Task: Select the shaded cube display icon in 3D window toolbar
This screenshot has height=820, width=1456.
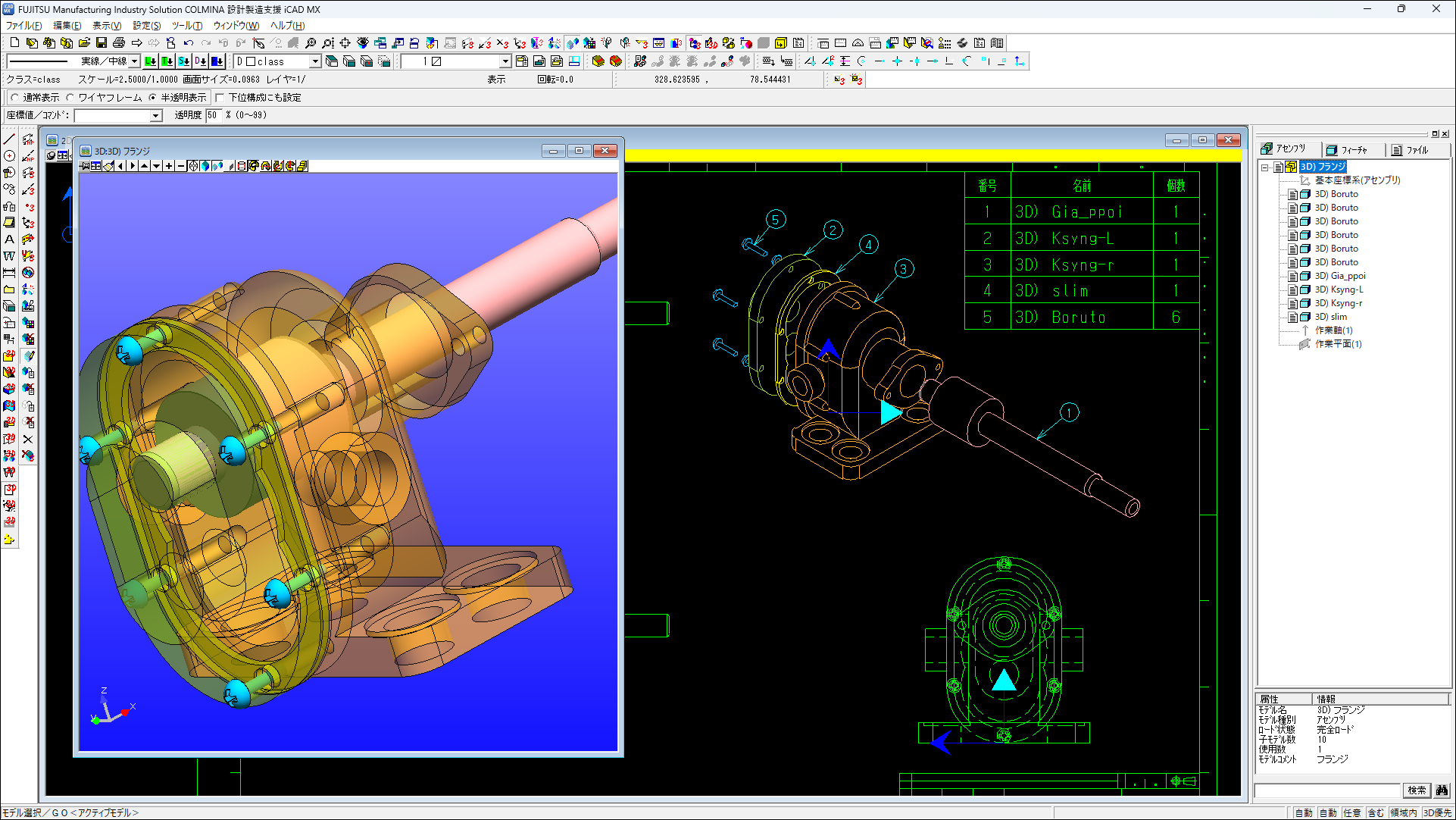Action: 205,166
